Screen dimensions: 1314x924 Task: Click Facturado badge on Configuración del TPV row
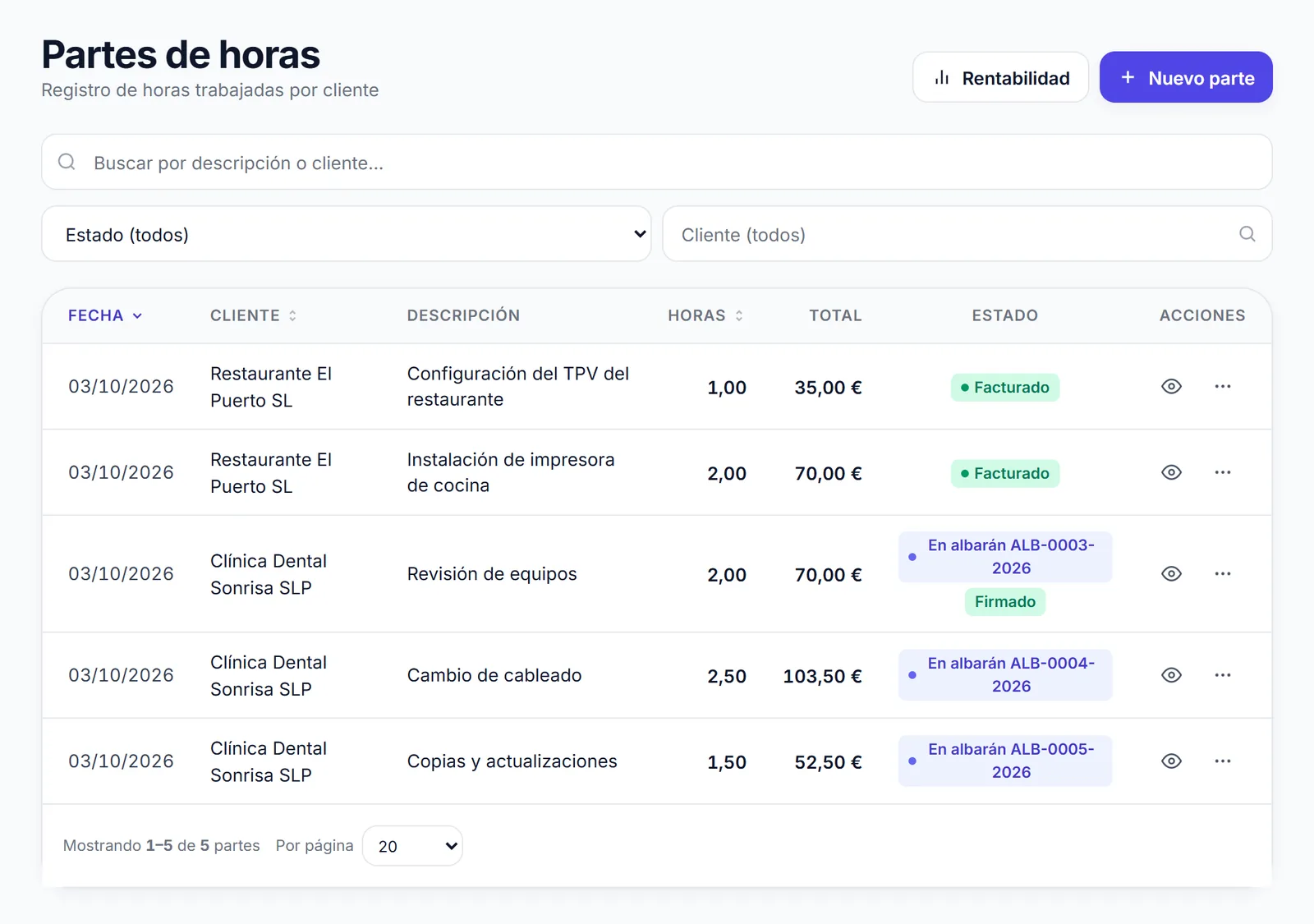[x=1004, y=387]
